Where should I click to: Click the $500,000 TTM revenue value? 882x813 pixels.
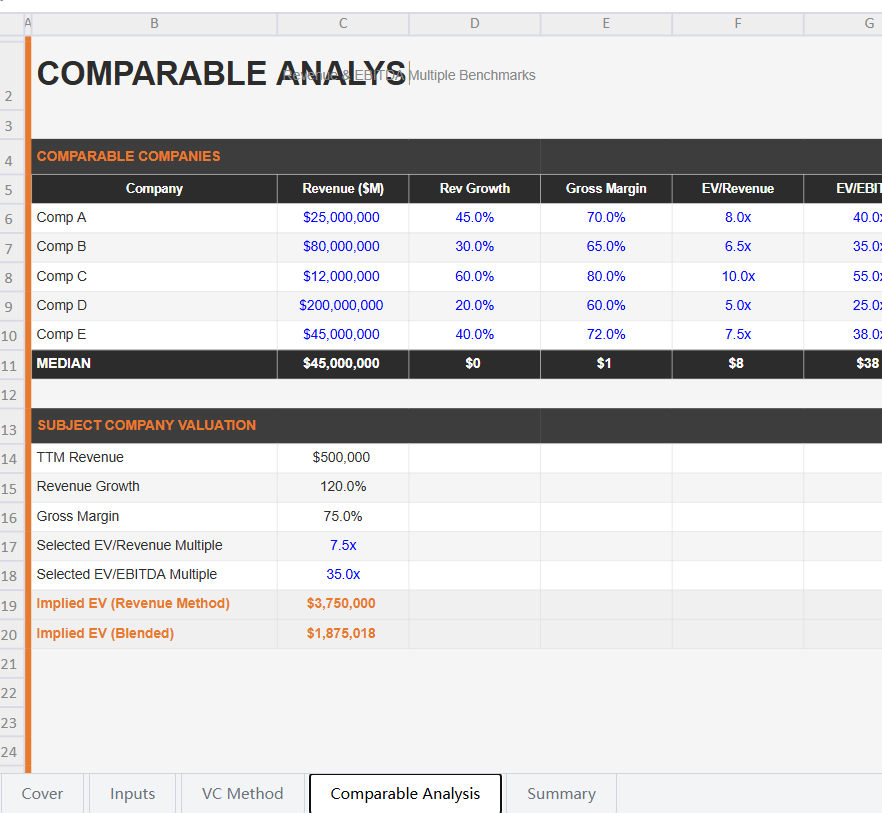341,458
